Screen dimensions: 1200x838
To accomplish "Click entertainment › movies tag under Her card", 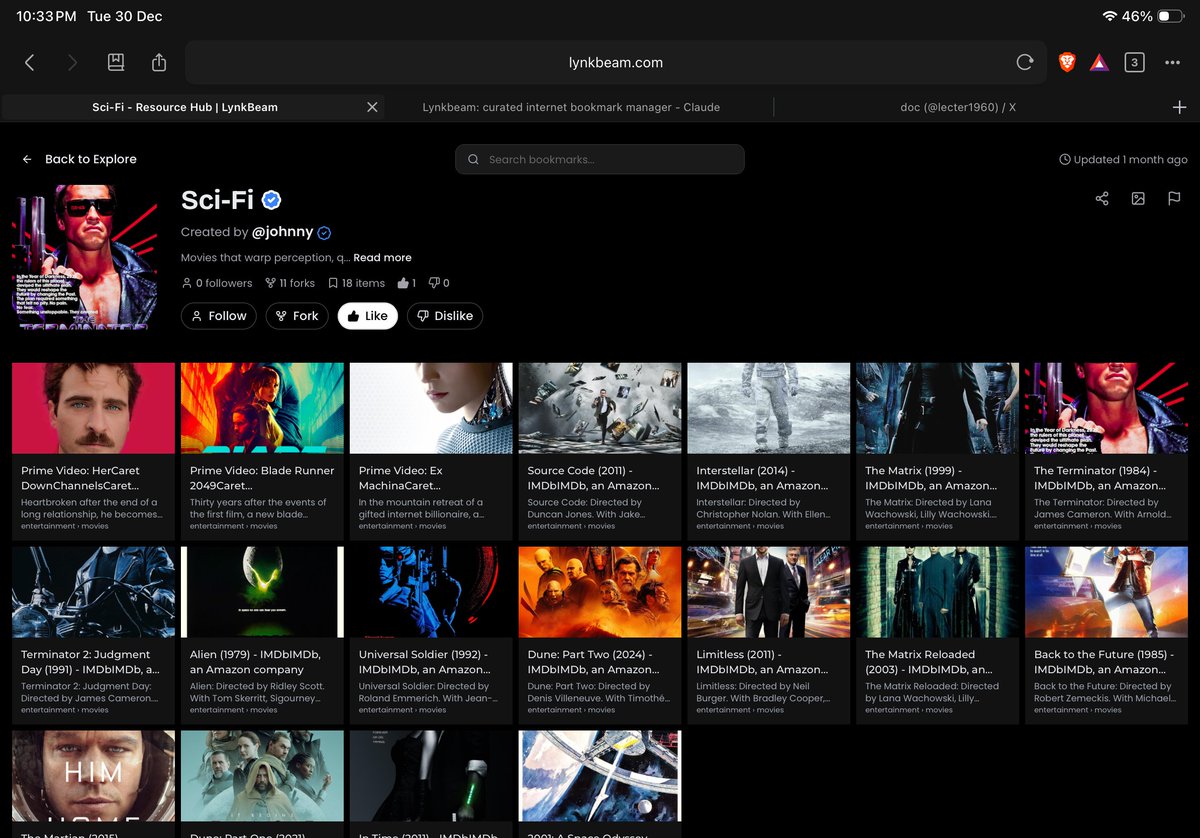I will click(65, 526).
